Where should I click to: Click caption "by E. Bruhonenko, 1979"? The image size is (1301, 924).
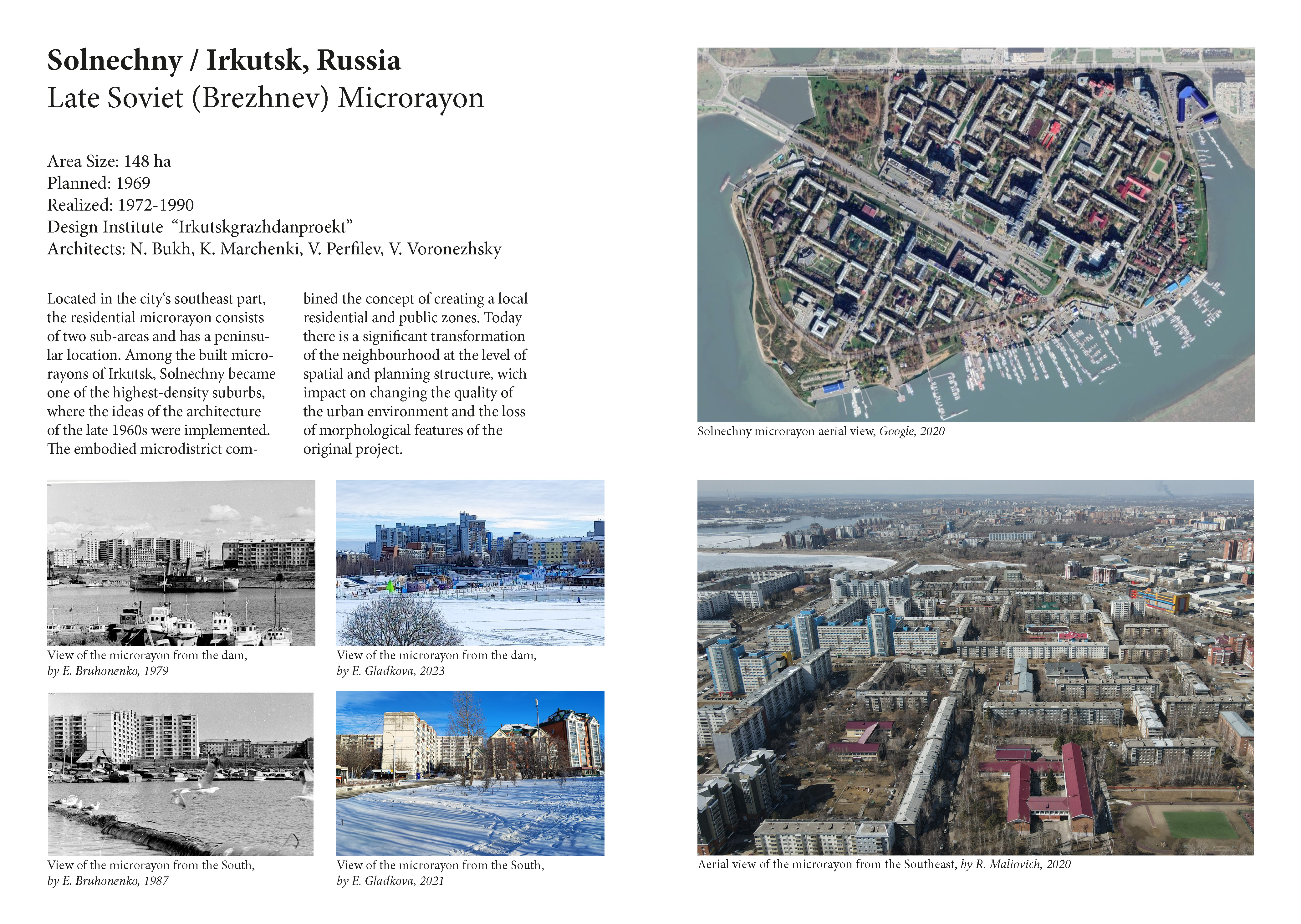coord(108,671)
